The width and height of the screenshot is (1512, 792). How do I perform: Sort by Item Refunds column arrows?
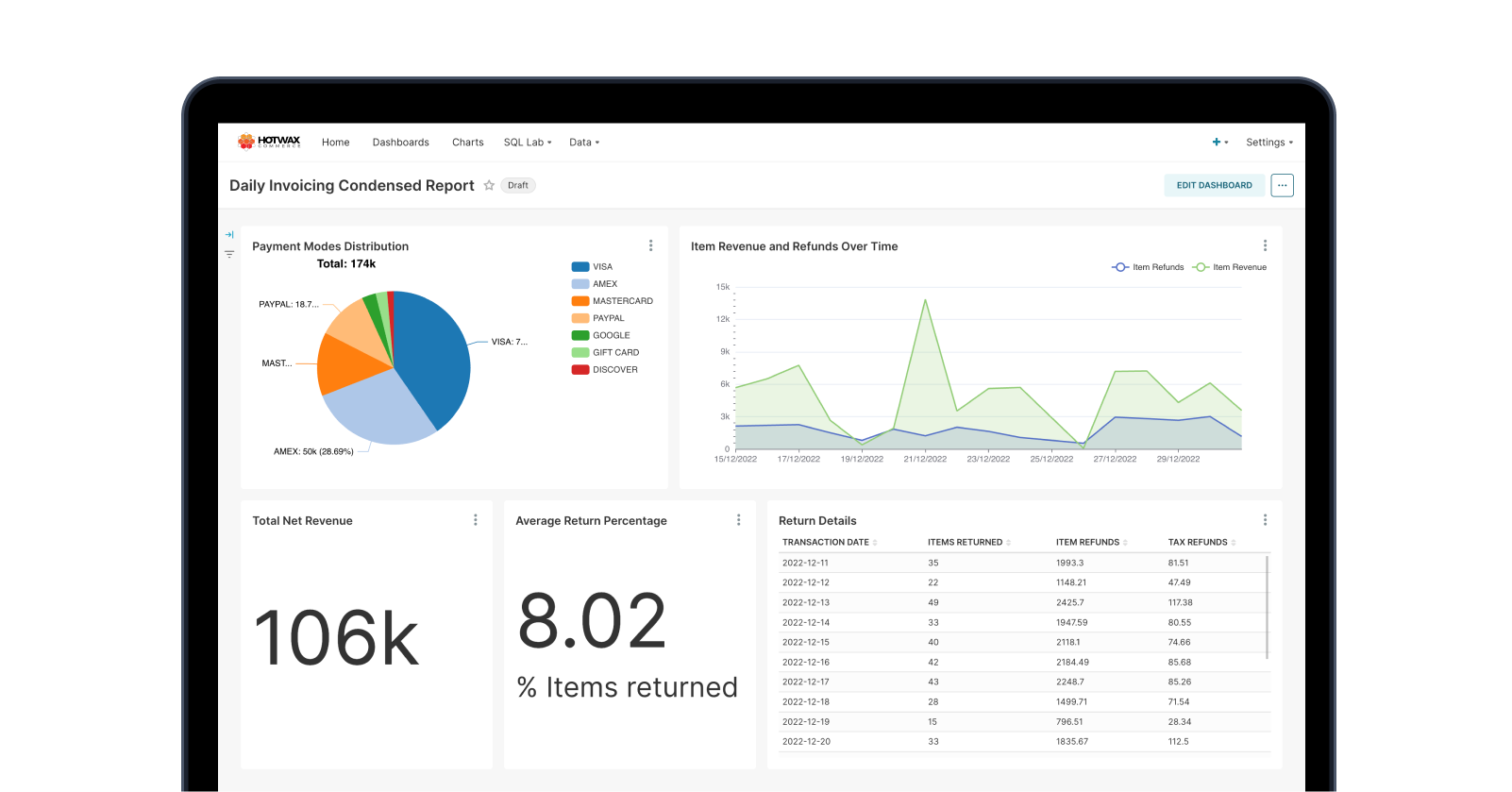coord(1125,543)
